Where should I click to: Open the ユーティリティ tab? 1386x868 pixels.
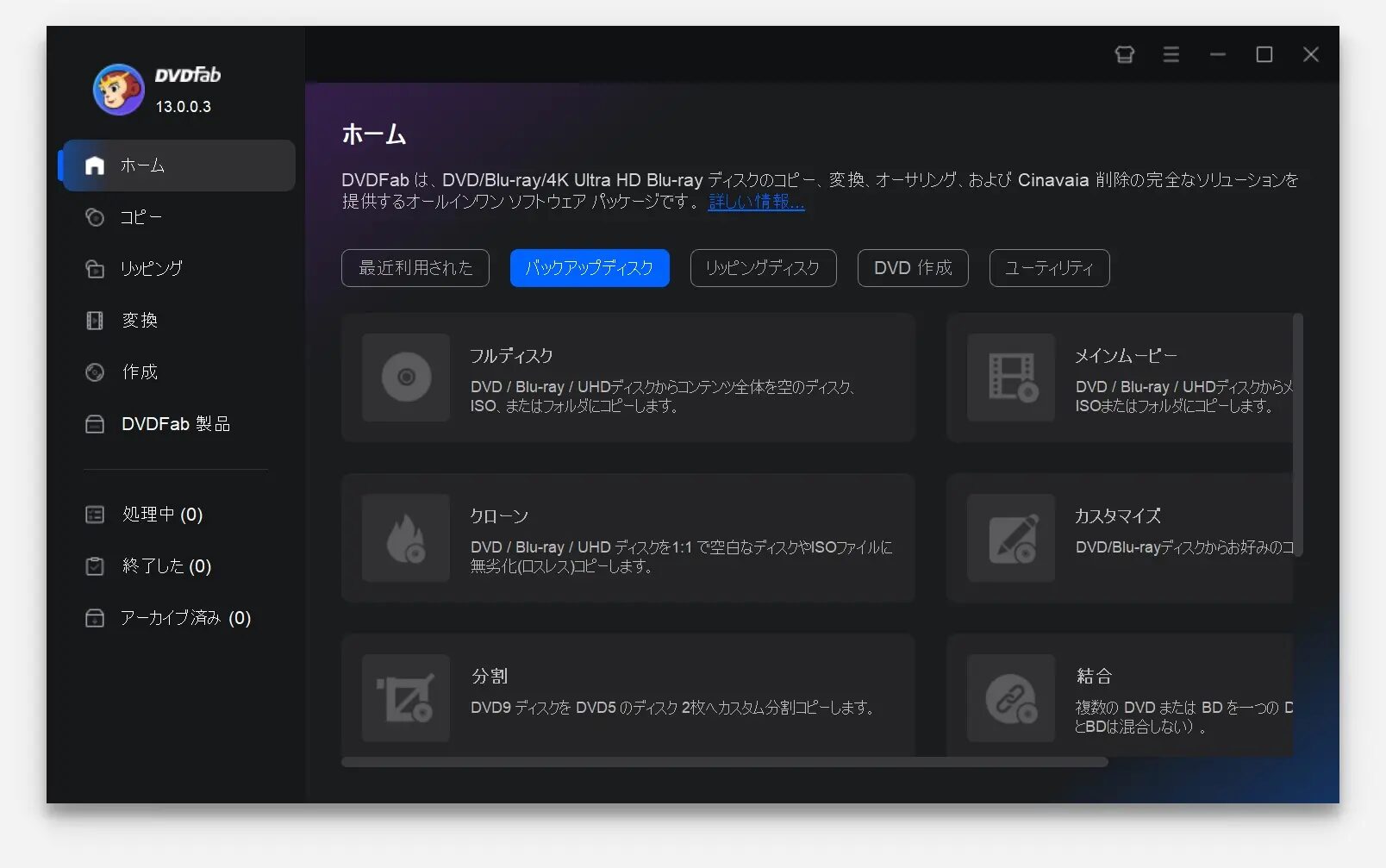click(1049, 268)
